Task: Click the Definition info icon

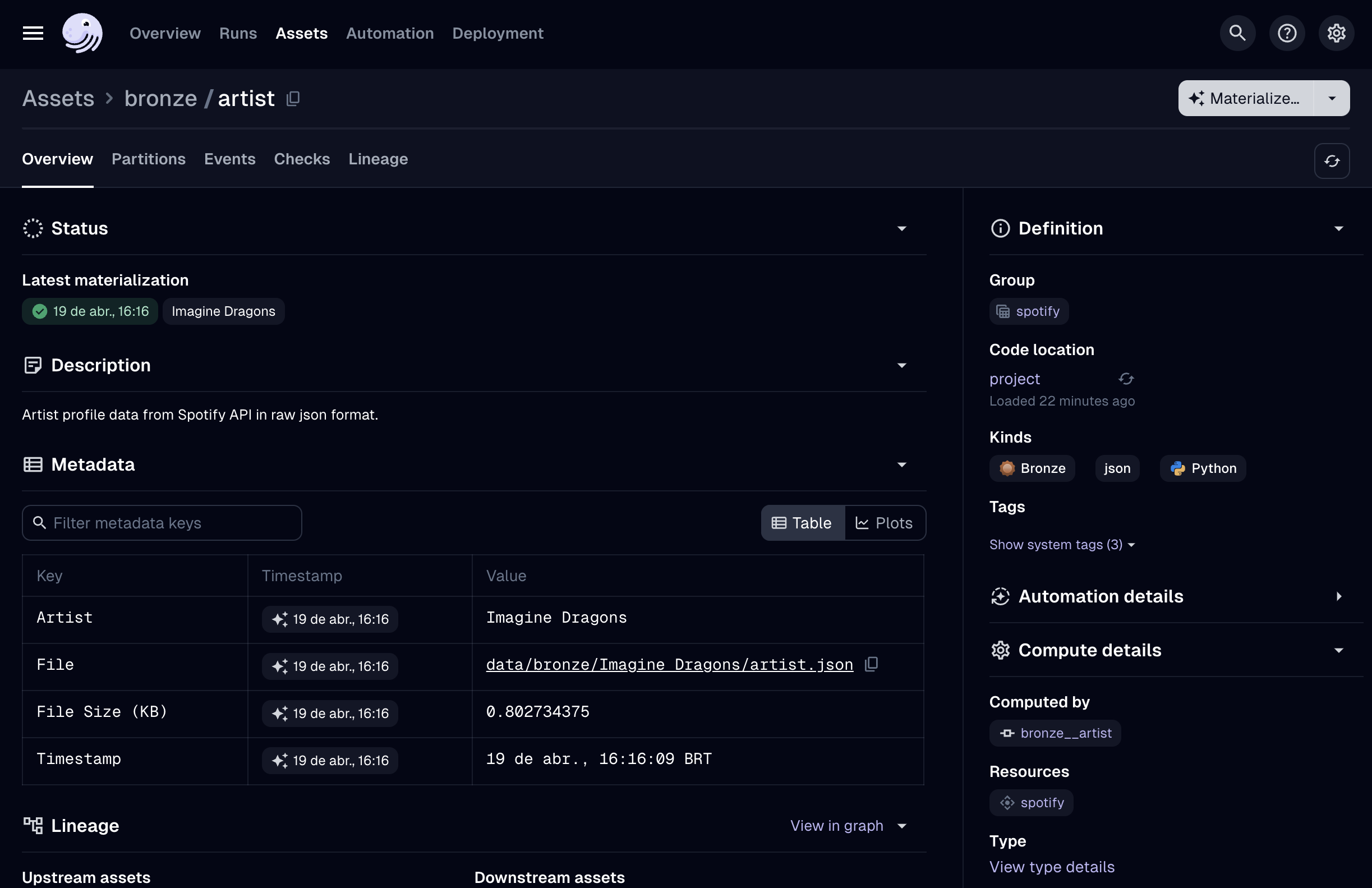Action: click(x=1000, y=228)
